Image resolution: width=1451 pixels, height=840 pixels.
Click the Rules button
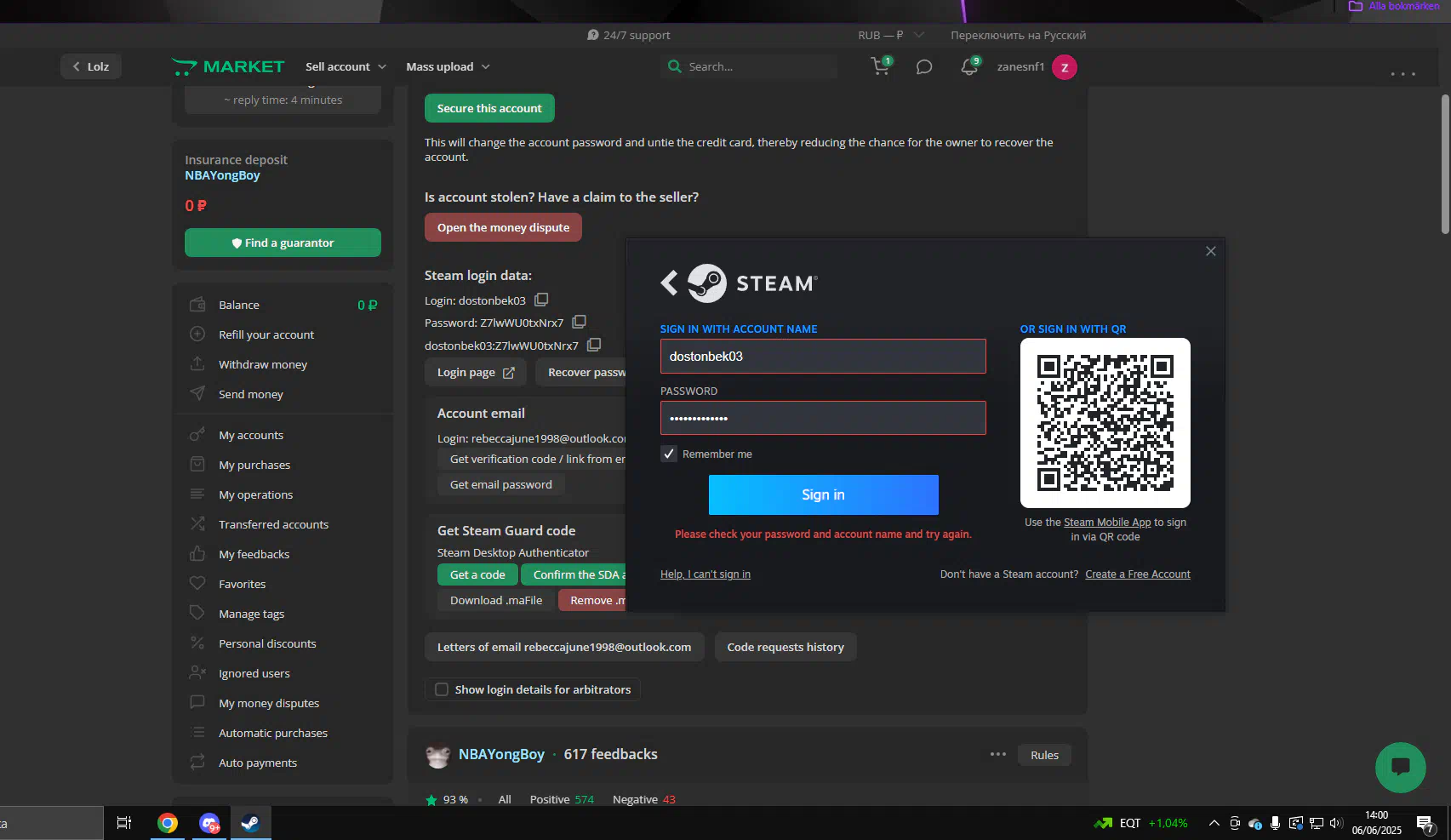click(1044, 755)
